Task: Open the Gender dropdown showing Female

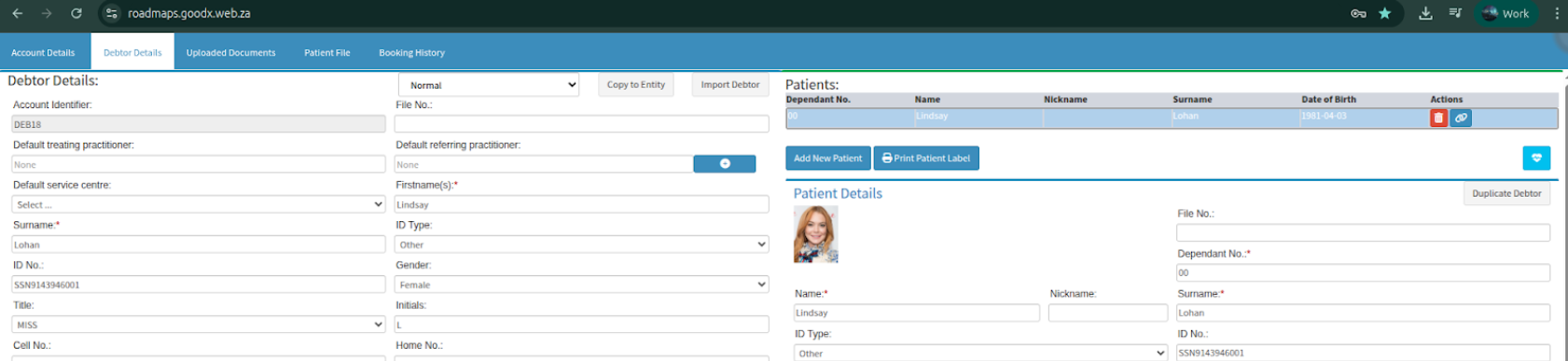Action: point(582,285)
